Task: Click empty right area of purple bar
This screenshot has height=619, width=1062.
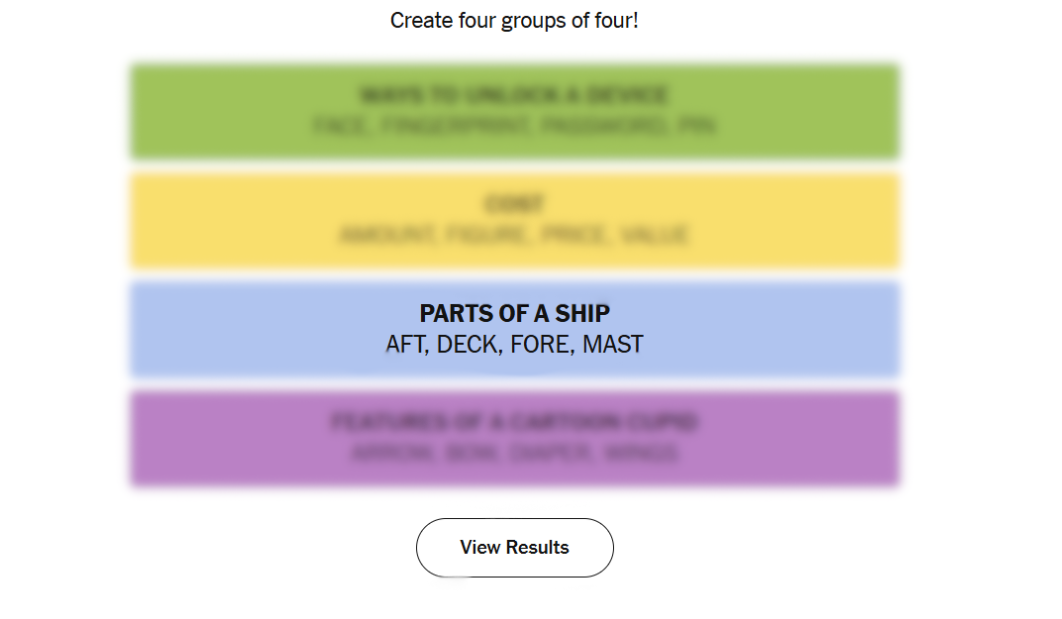Action: pos(820,438)
